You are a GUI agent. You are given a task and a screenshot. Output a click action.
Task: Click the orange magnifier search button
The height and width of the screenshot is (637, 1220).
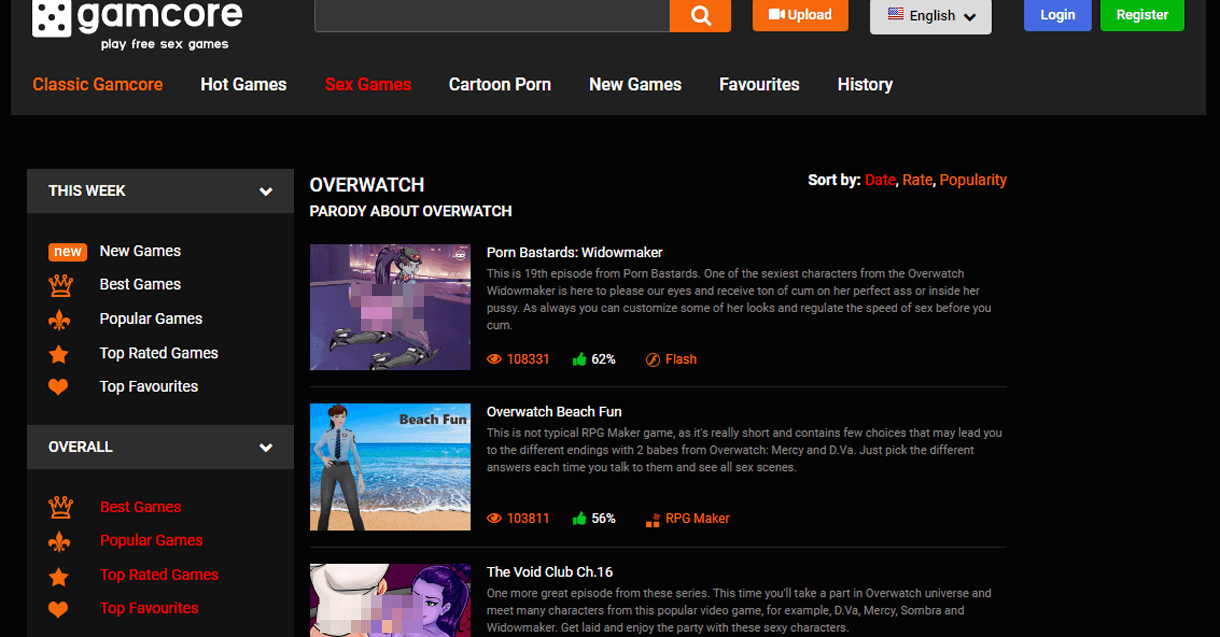tap(700, 15)
